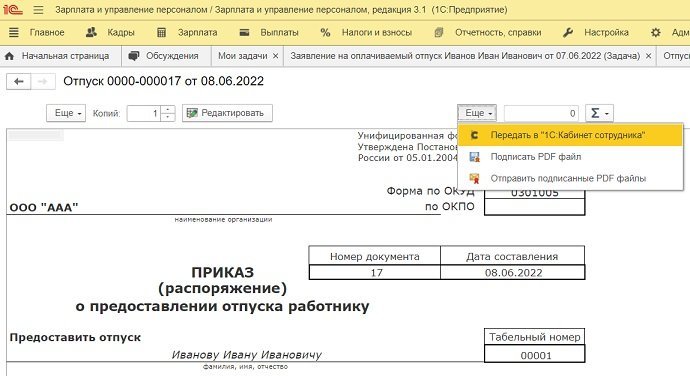The width and height of the screenshot is (690, 376).
Task: Click the Обсуждения speech bubble icon
Action: (134, 56)
